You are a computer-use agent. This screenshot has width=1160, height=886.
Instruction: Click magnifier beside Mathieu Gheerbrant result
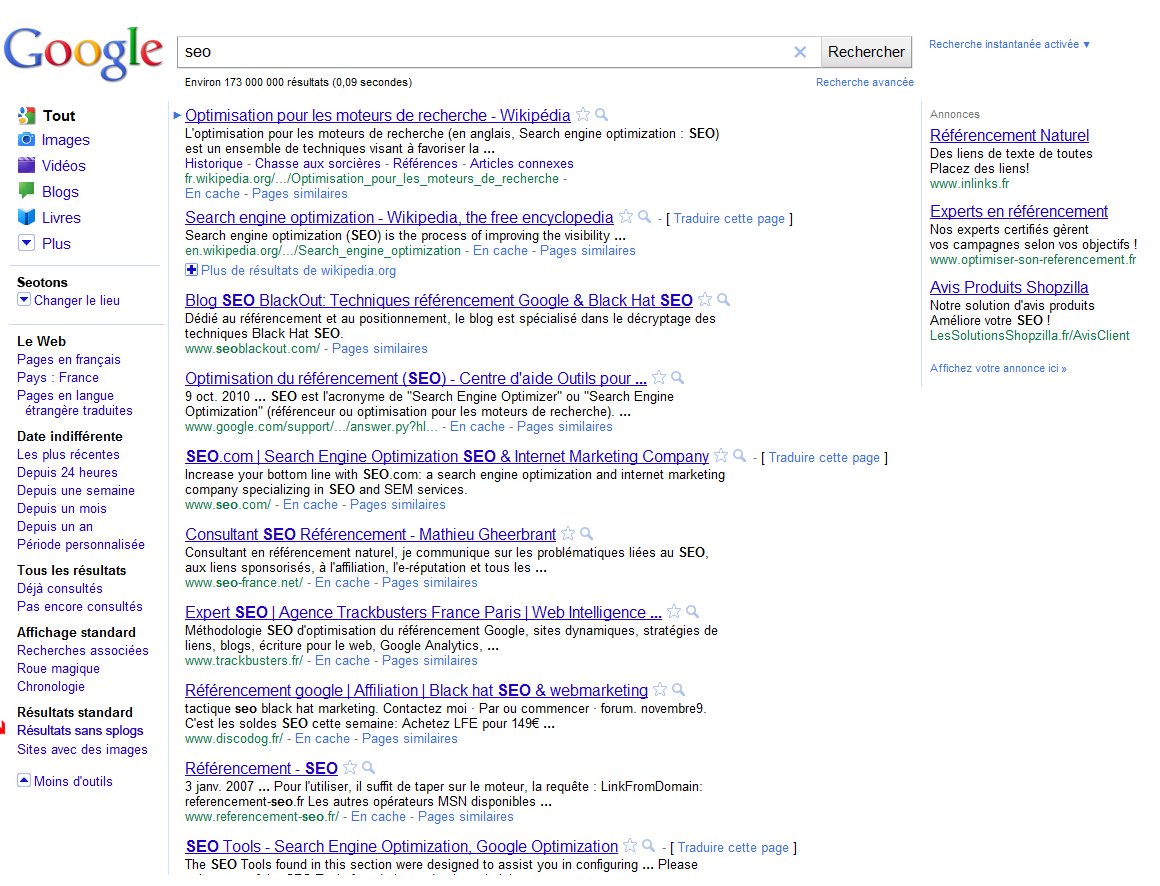pos(587,533)
